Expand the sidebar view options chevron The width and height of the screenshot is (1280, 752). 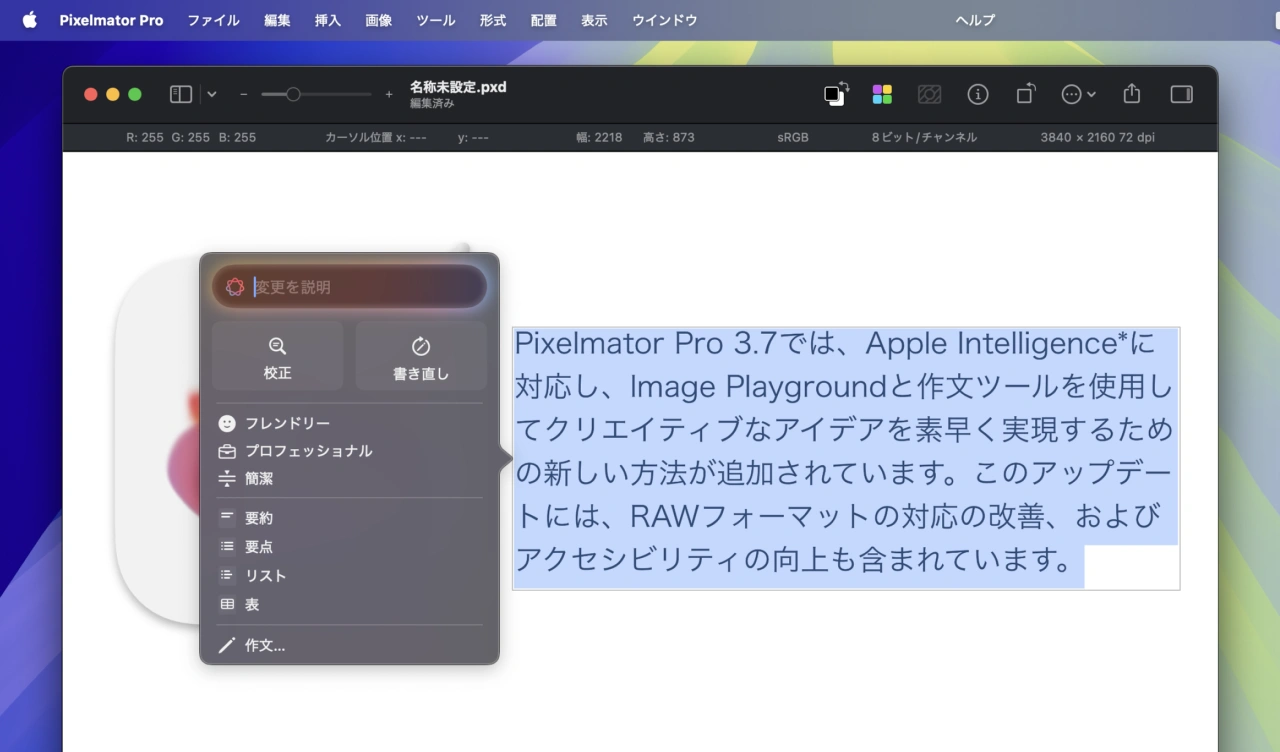coord(212,94)
